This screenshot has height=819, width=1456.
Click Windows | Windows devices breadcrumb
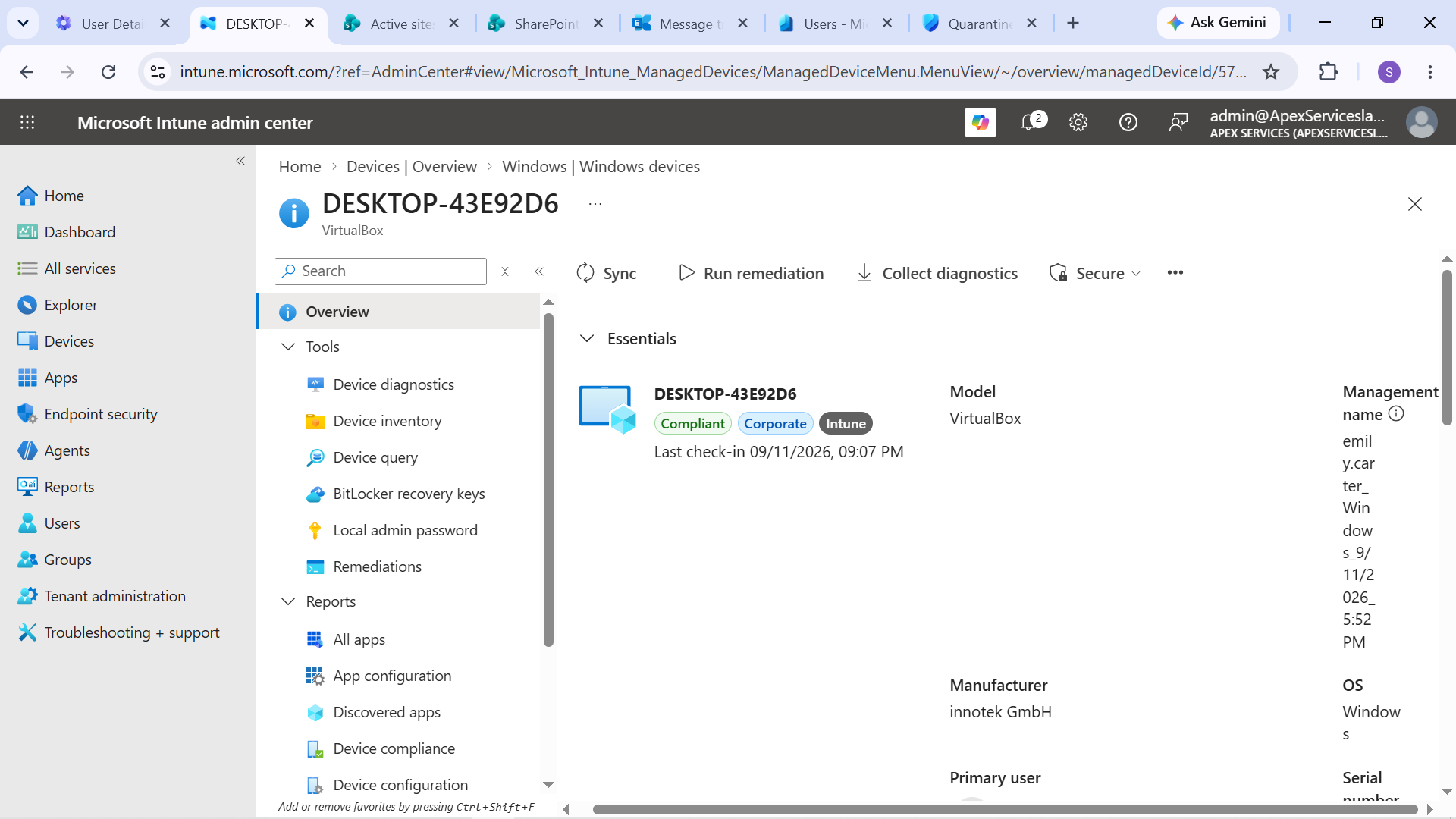(601, 166)
